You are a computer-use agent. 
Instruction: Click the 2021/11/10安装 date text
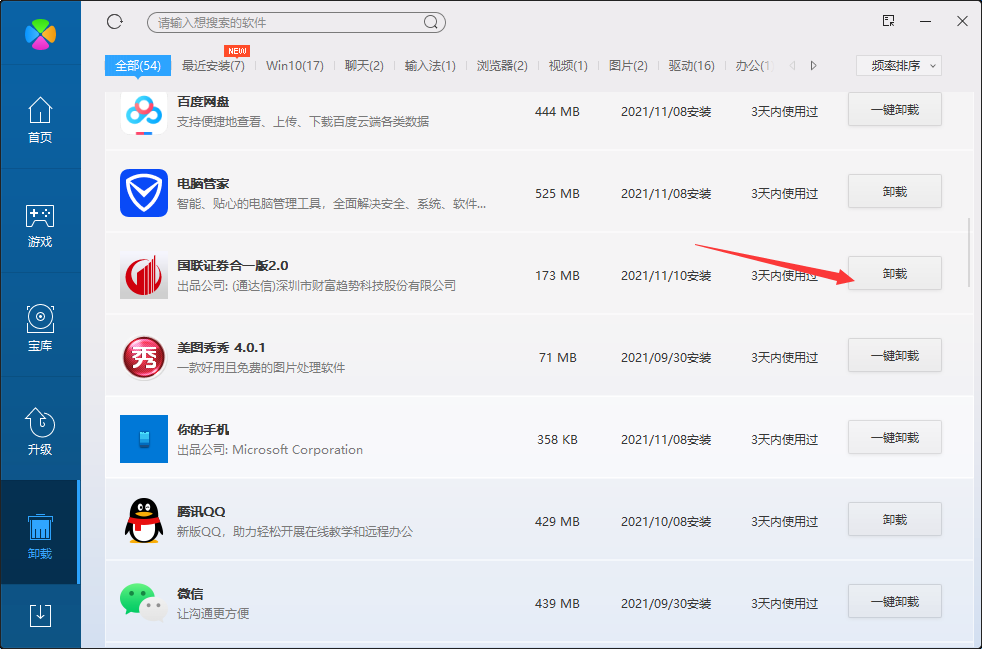coord(666,276)
